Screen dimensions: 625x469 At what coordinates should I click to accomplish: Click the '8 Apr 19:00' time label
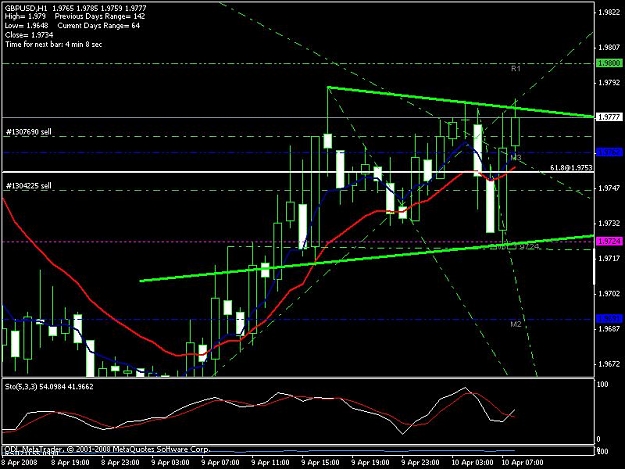pos(70,463)
